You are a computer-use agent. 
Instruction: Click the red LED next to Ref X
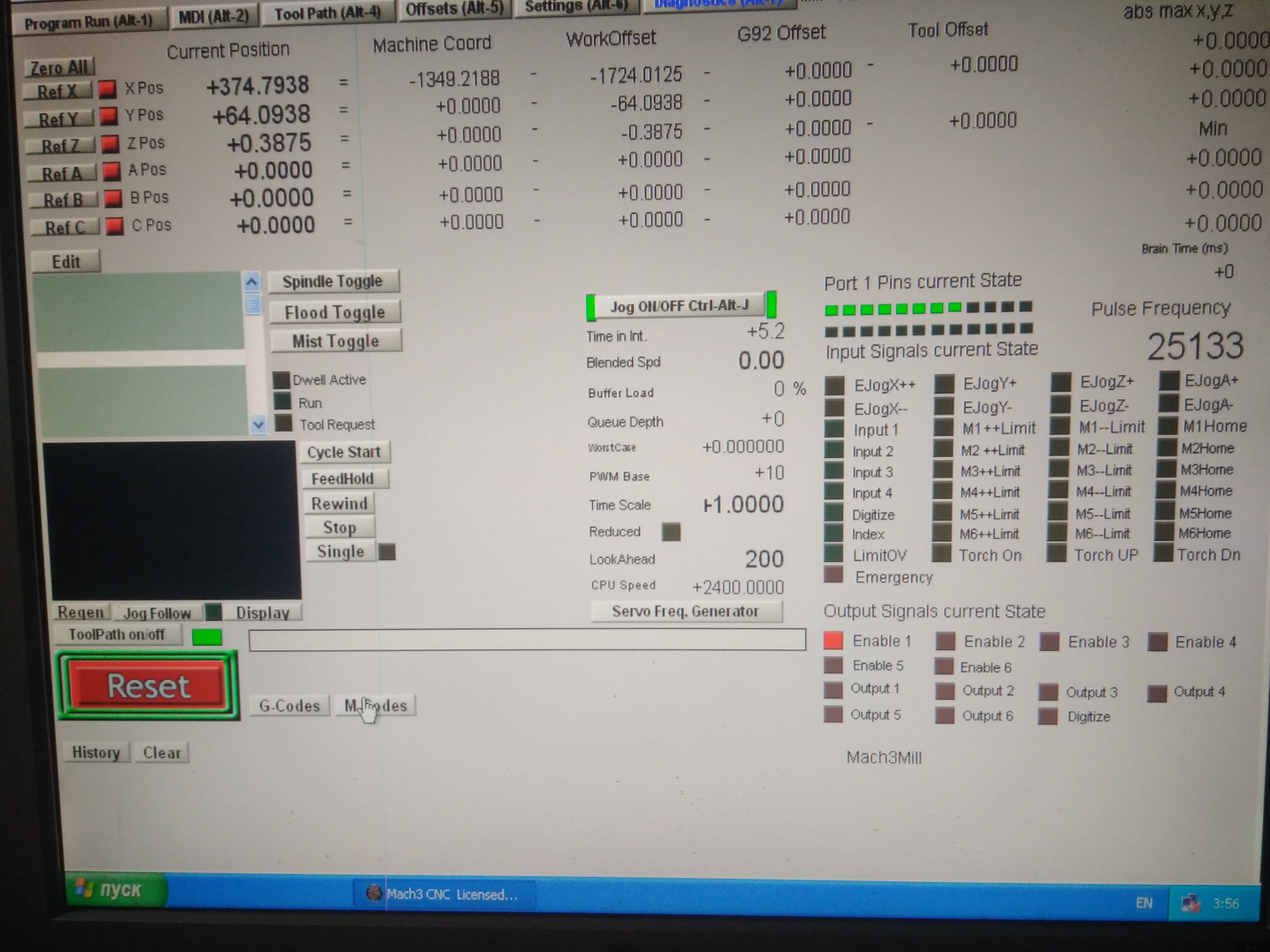point(107,89)
